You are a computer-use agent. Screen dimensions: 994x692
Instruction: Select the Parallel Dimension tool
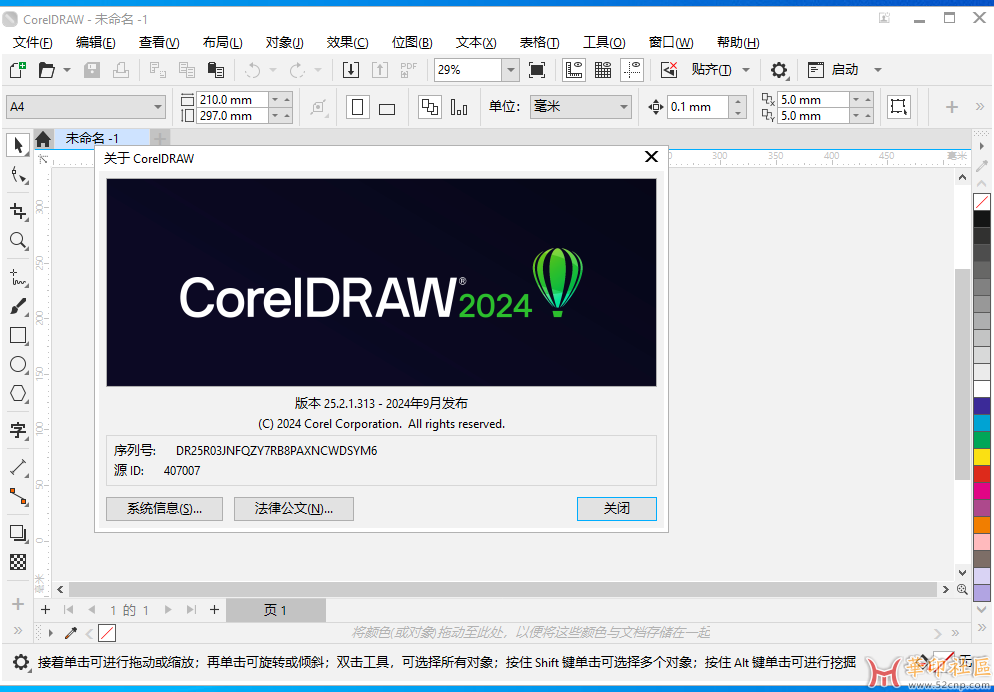[x=18, y=468]
